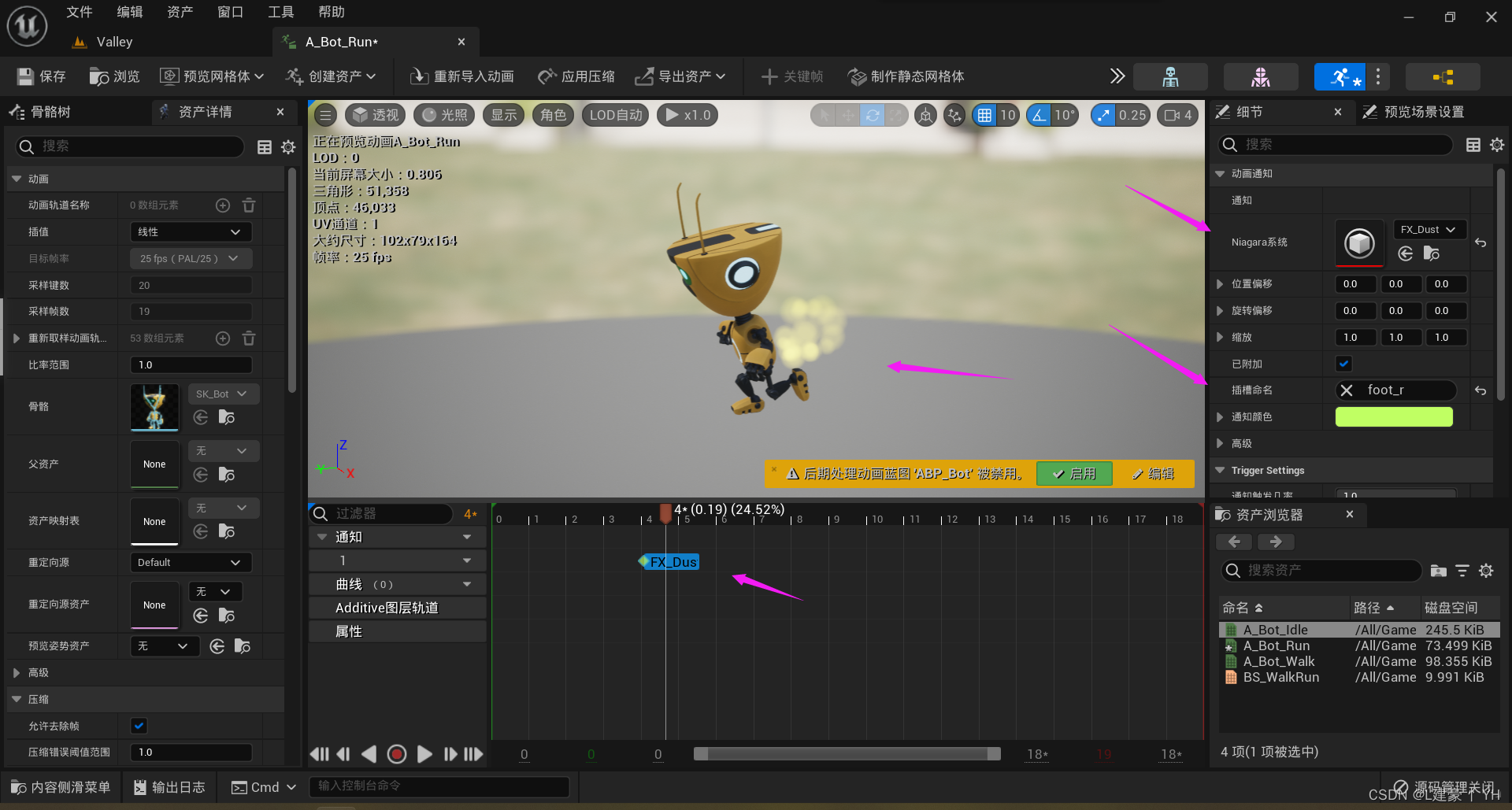Save the animation with 保存 button

coord(42,76)
